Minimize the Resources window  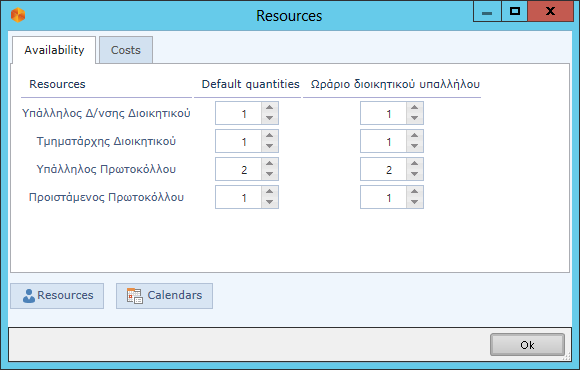(487, 11)
